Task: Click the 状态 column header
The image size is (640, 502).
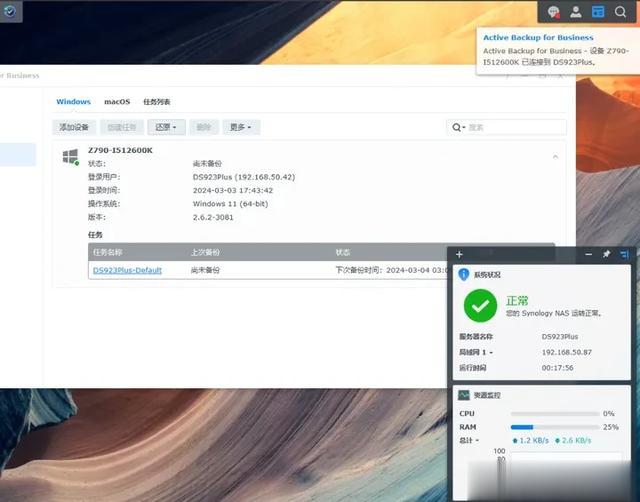Action: [343, 252]
